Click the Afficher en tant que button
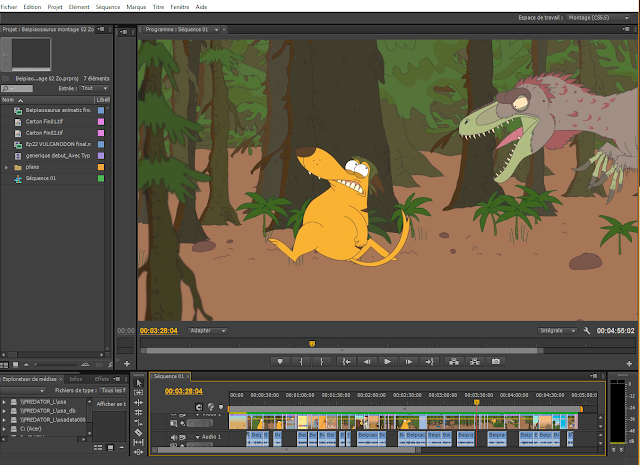Image resolution: width=640 pixels, height=465 pixels. coord(110,404)
